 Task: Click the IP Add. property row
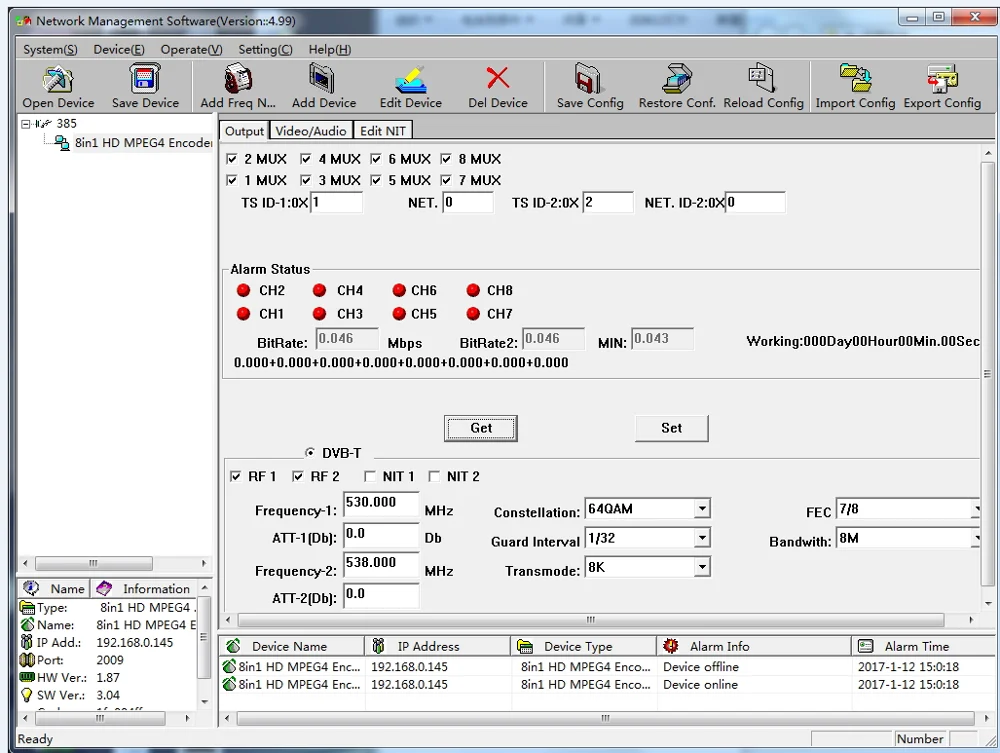107,643
